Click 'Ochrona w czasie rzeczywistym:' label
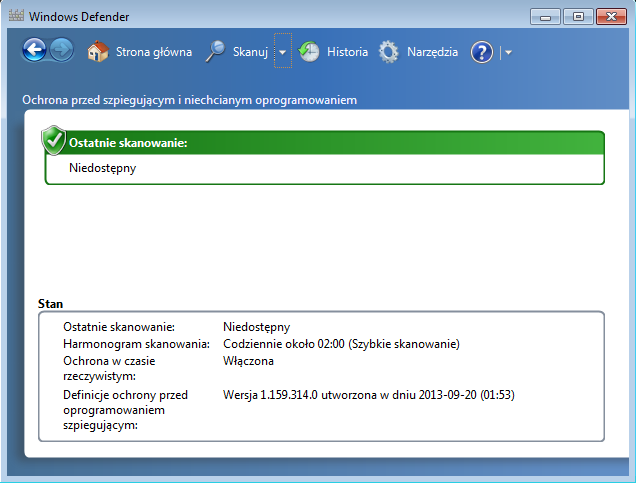636x483 pixels. [109, 368]
